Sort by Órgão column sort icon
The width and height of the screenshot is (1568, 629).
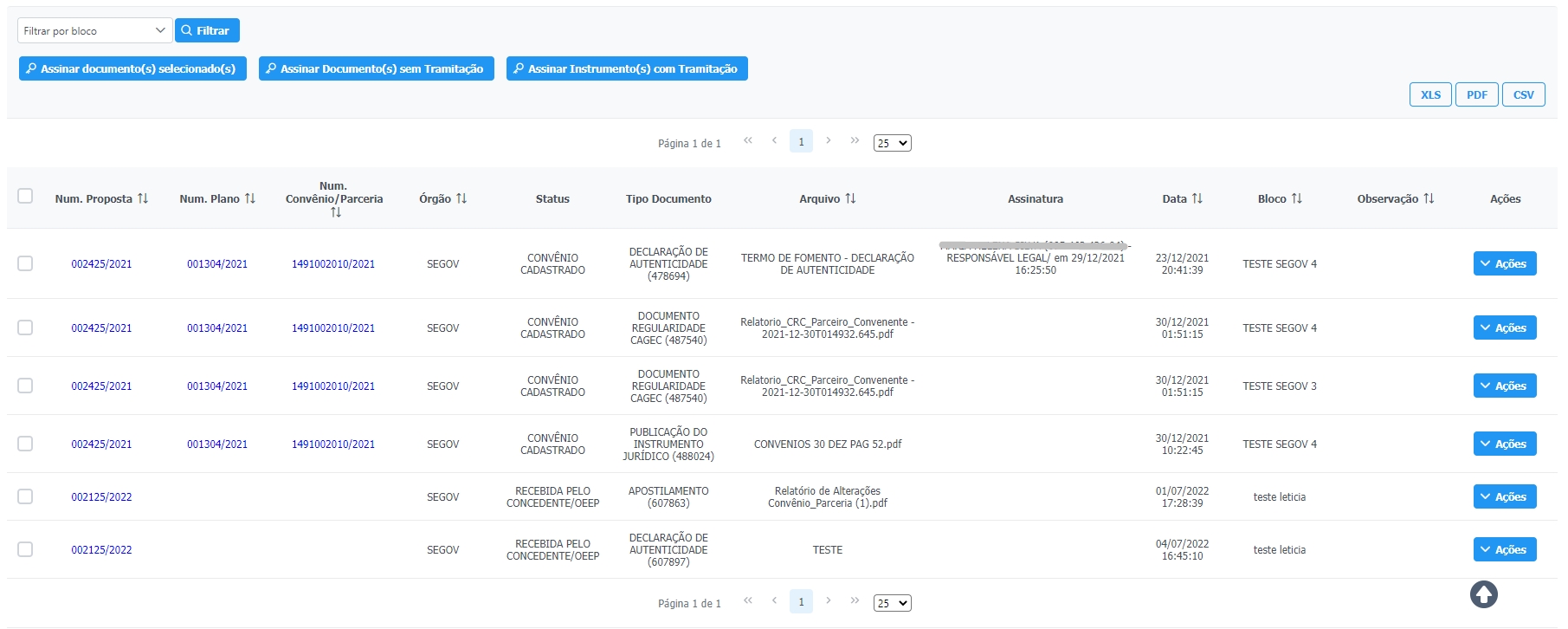[461, 198]
